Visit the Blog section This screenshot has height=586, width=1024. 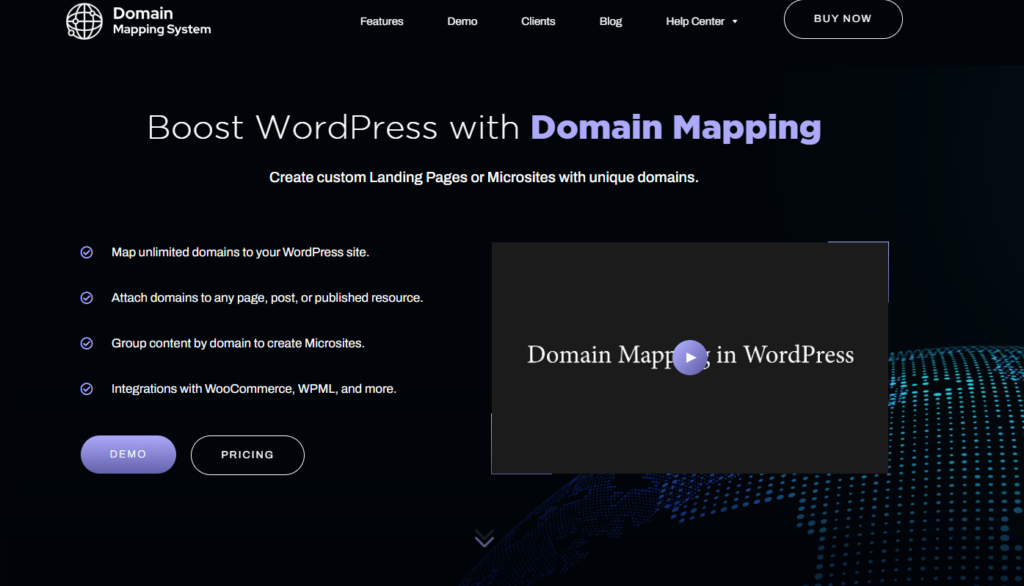[x=611, y=22]
